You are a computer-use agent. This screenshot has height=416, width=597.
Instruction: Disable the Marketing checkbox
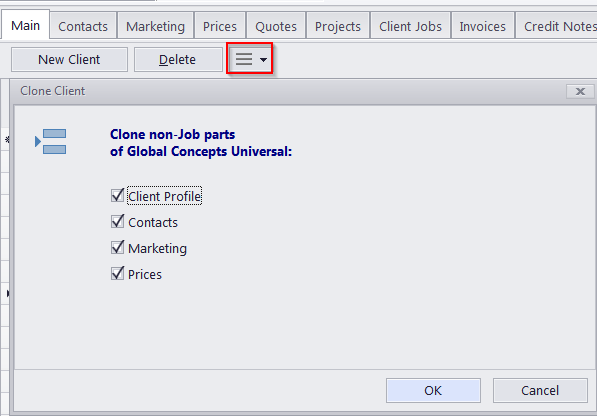pos(118,247)
